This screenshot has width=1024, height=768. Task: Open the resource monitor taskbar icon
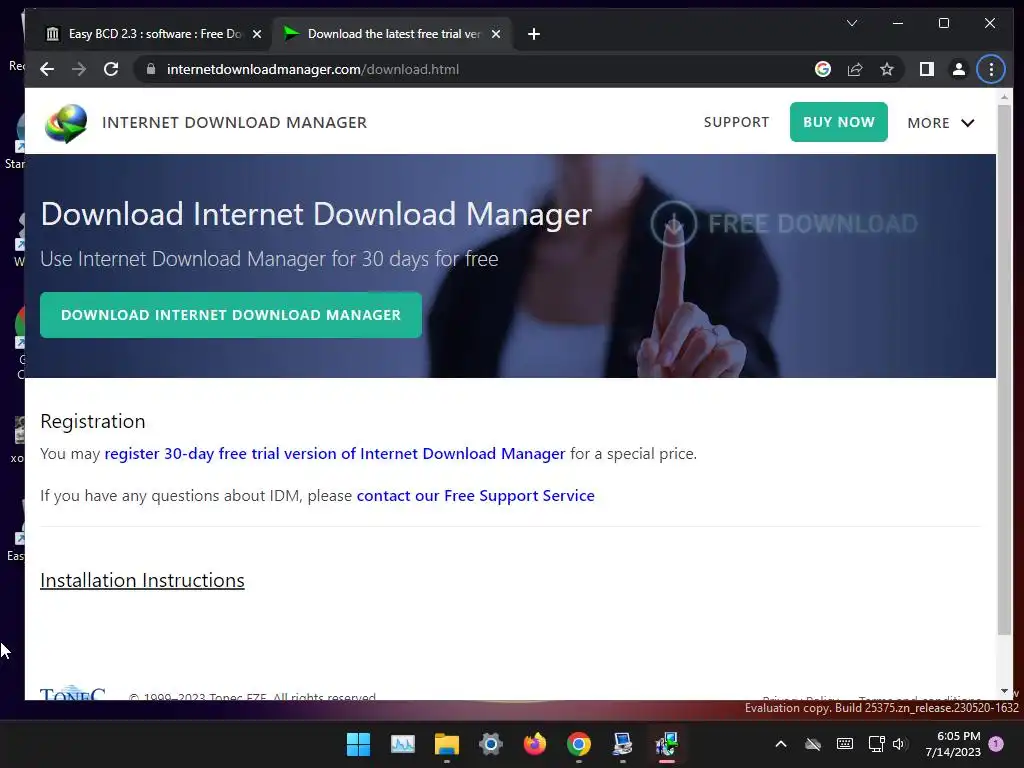[x=402, y=744]
